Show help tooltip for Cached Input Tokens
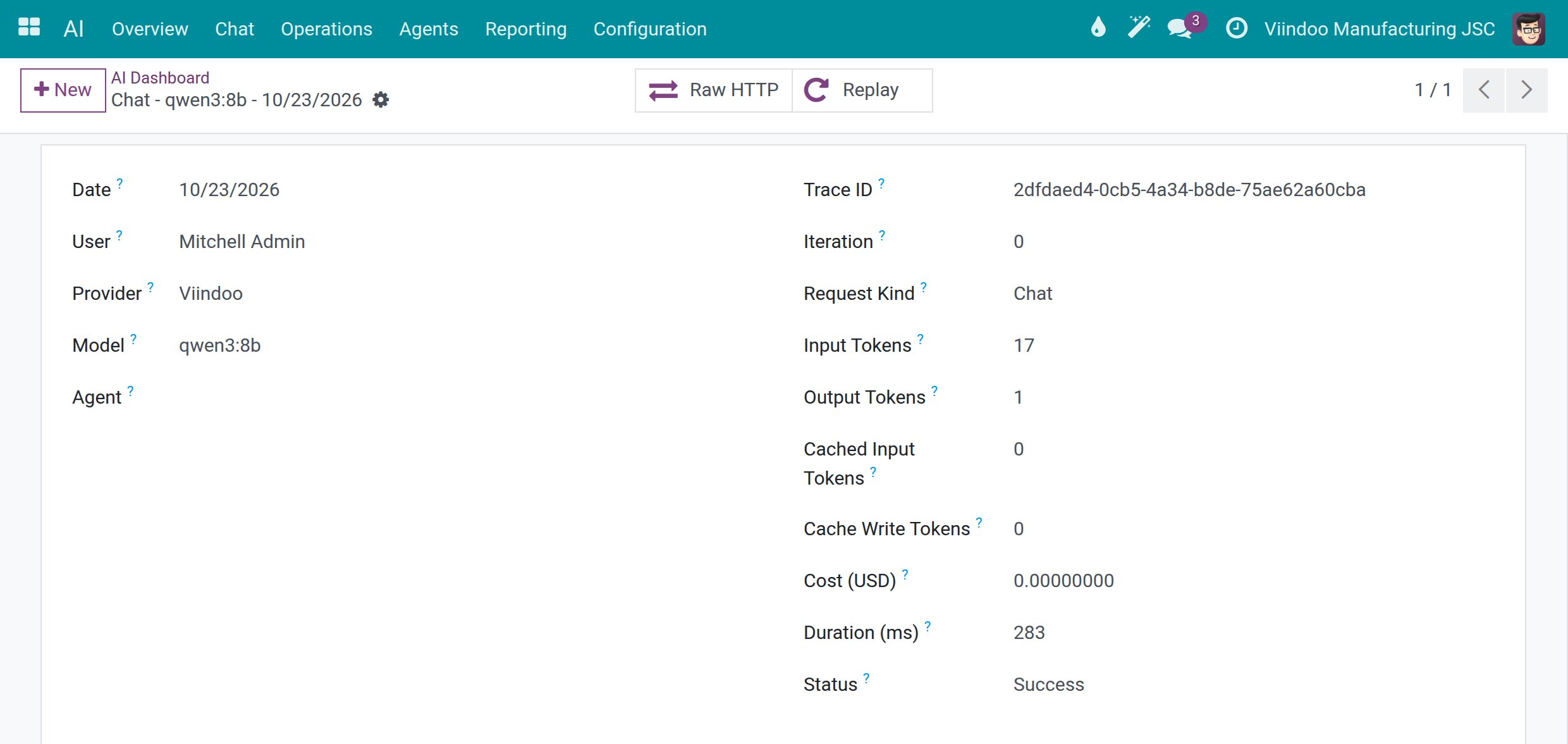1568x744 pixels. click(x=873, y=471)
